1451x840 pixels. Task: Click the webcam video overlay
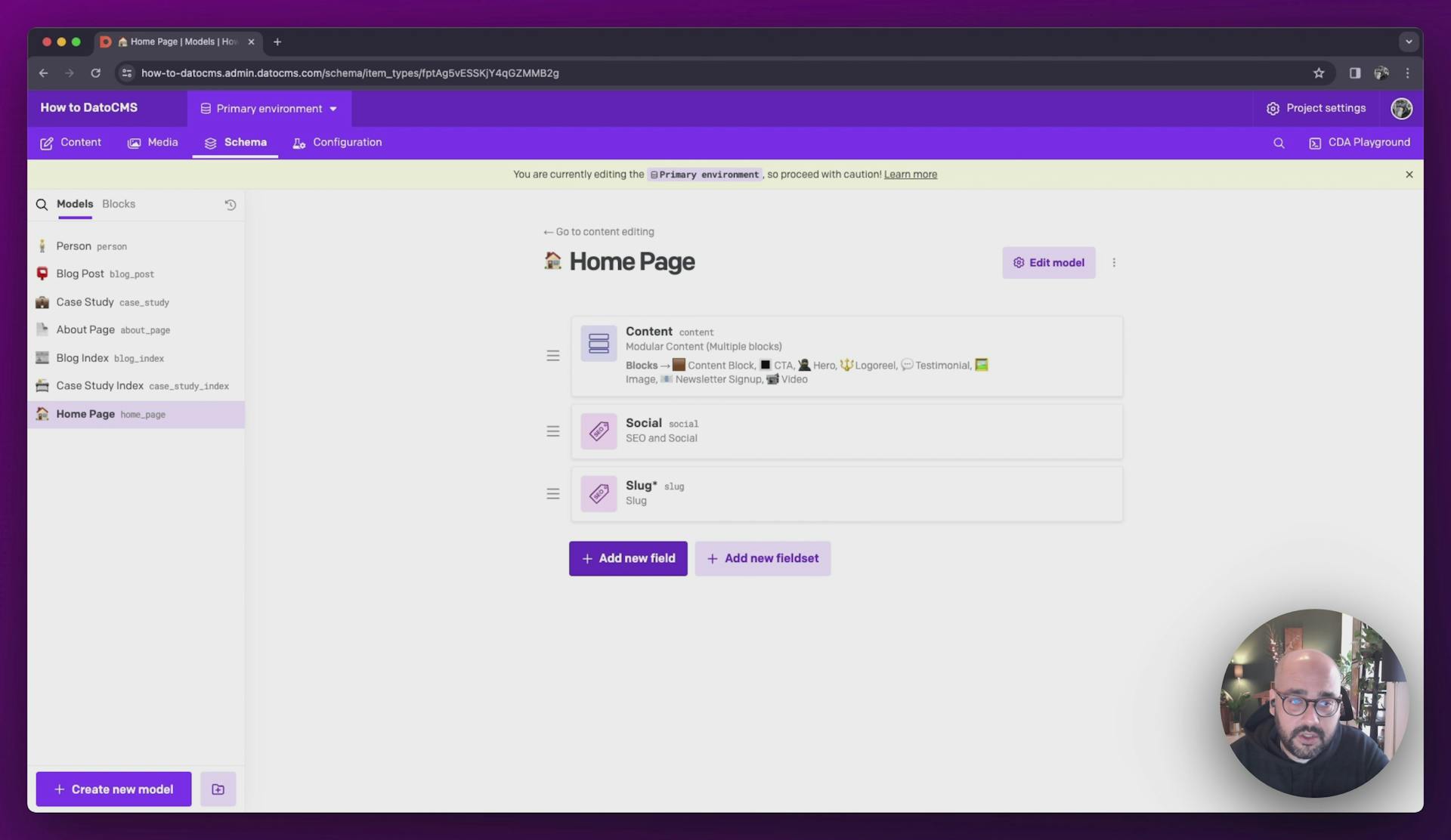(x=1314, y=703)
